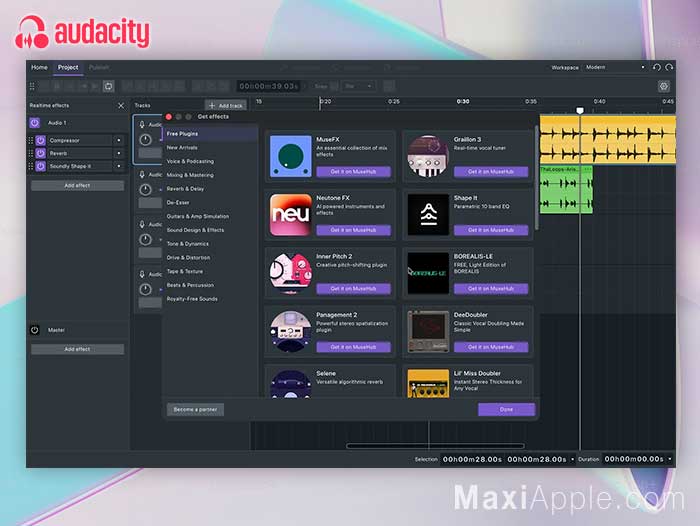Bypass the Reverb effect with its power button
This screenshot has height=526, width=700.
tap(41, 153)
